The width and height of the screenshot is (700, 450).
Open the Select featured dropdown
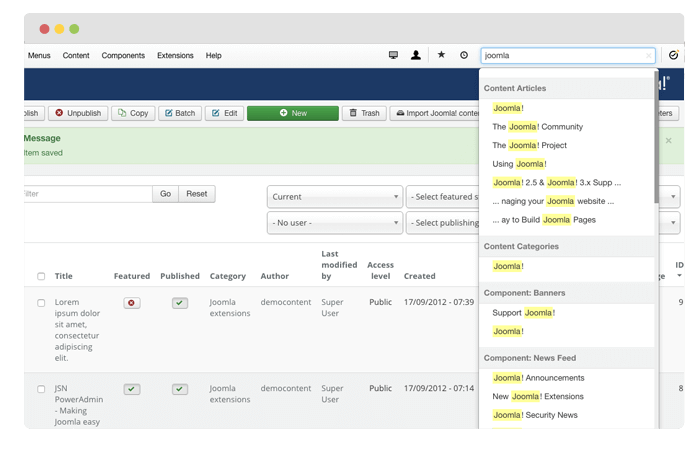pos(442,197)
